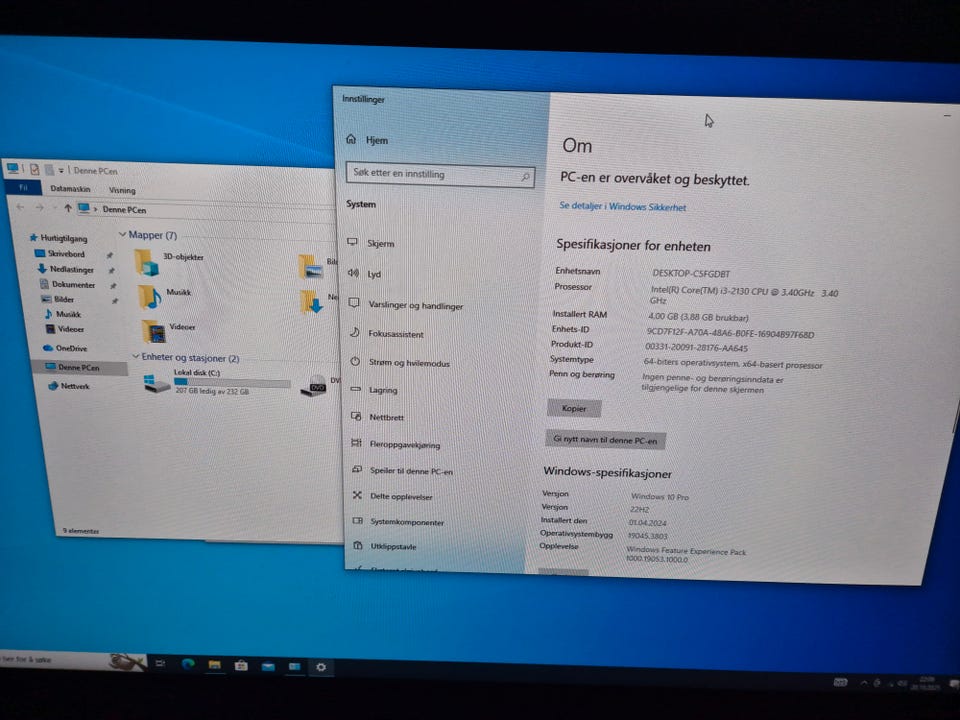Viewport: 960px width, 720px height.
Task: Open the Datamaskin ribbon tab in Explorer
Action: 70,189
